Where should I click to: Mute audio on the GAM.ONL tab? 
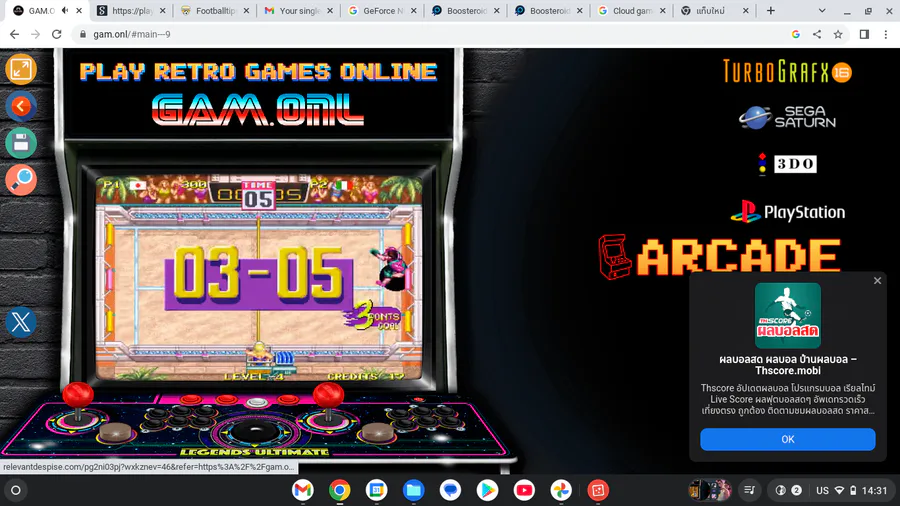click(x=65, y=10)
